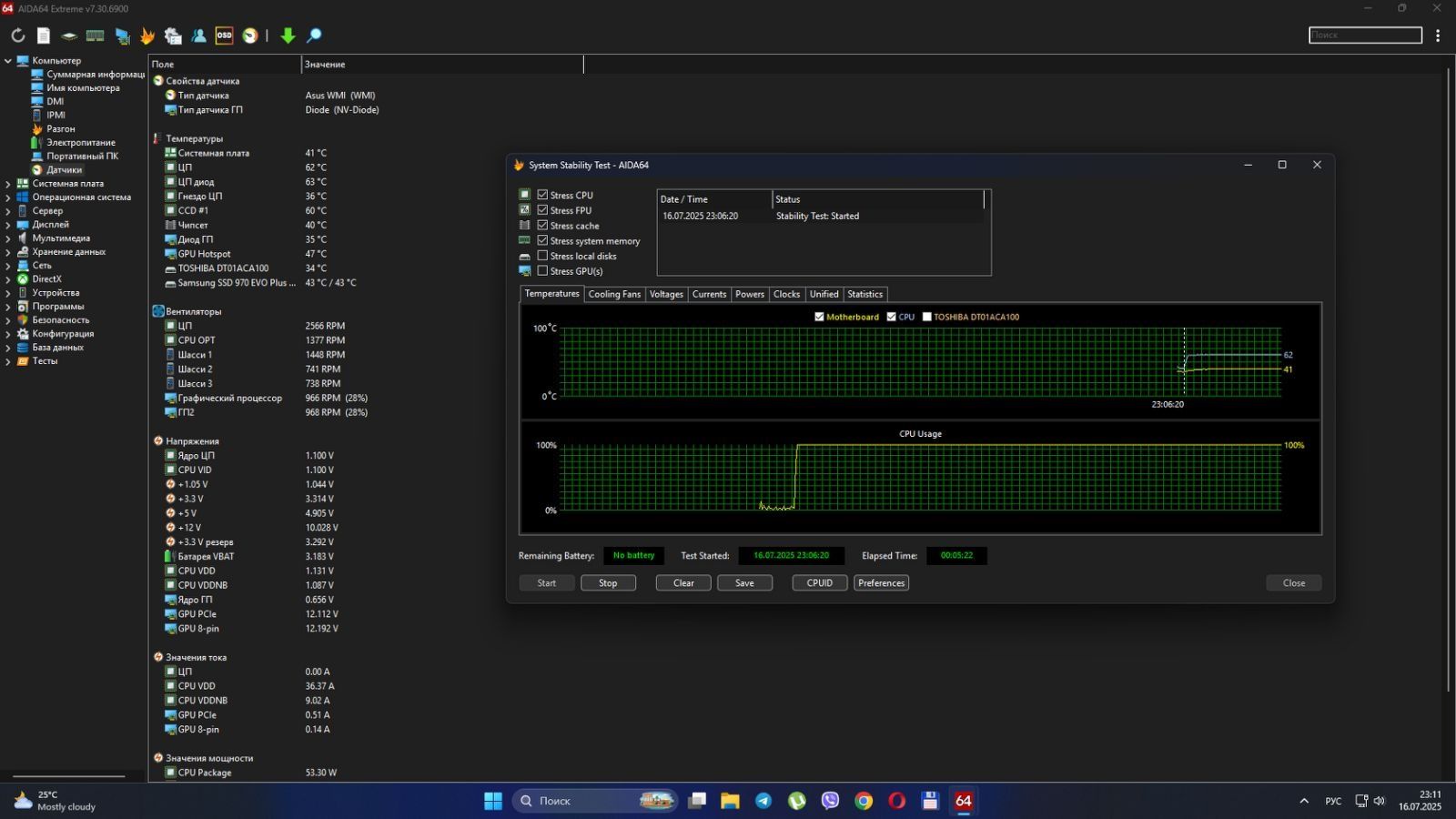Open the Report document icon
The height and width of the screenshot is (819, 1456).
44,35
